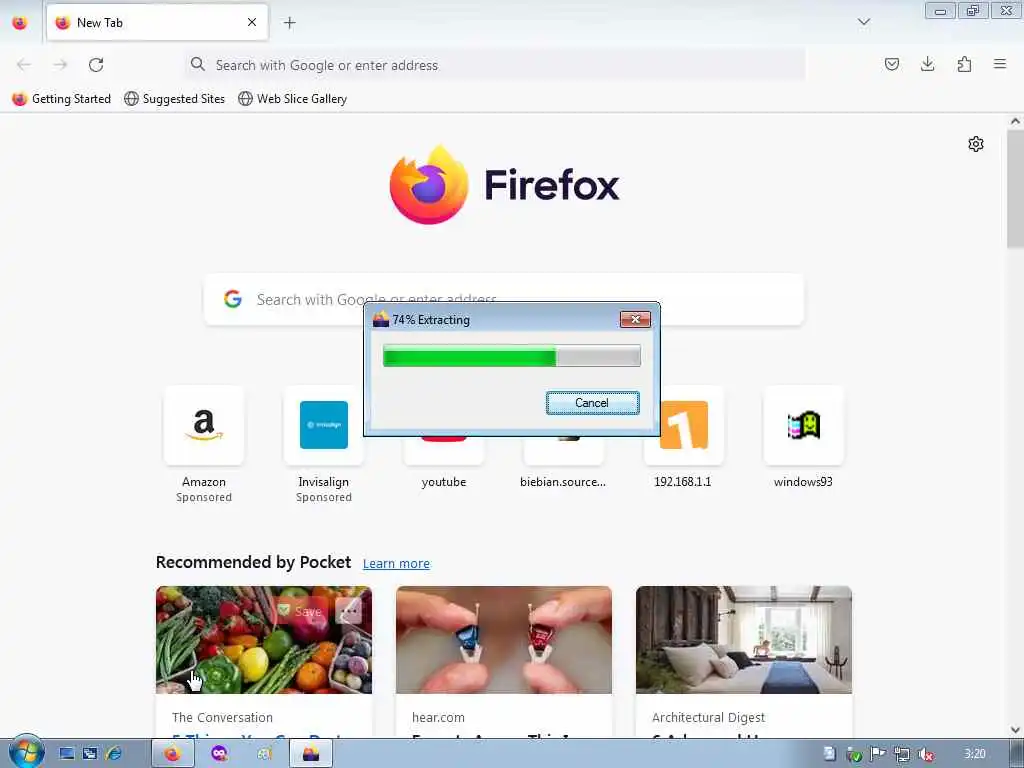The height and width of the screenshot is (768, 1024).
Task: Open Firefox View icon at tab bar left
Action: click(x=20, y=22)
